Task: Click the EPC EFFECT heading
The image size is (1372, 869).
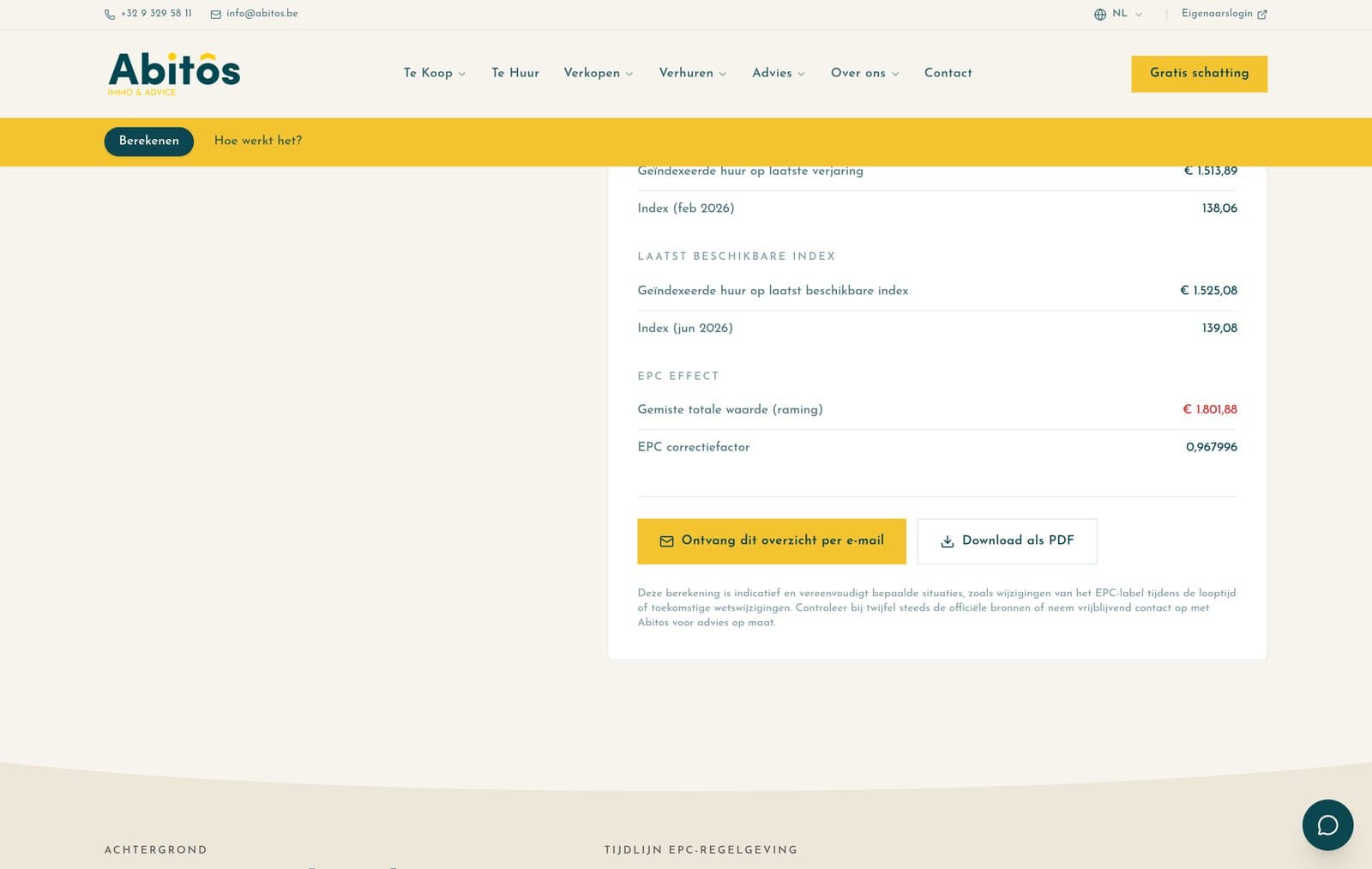Action: pos(678,377)
